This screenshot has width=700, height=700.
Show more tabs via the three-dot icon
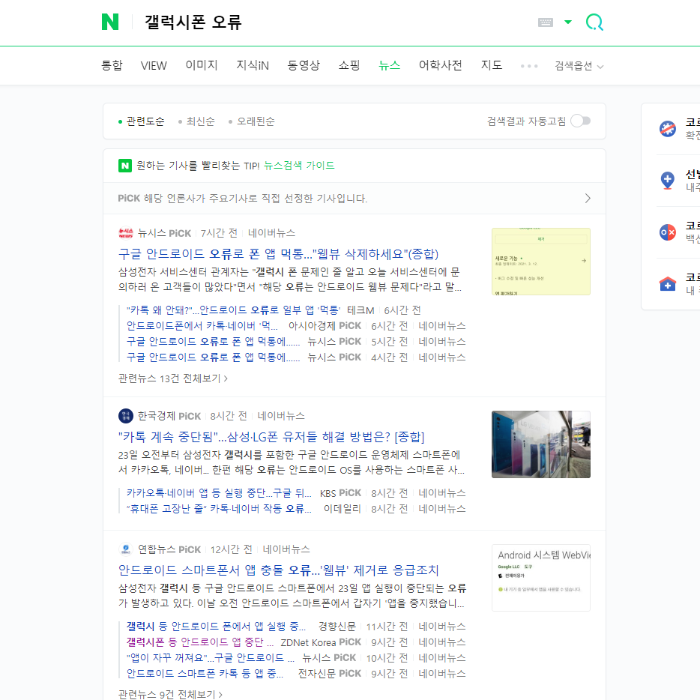coord(529,66)
